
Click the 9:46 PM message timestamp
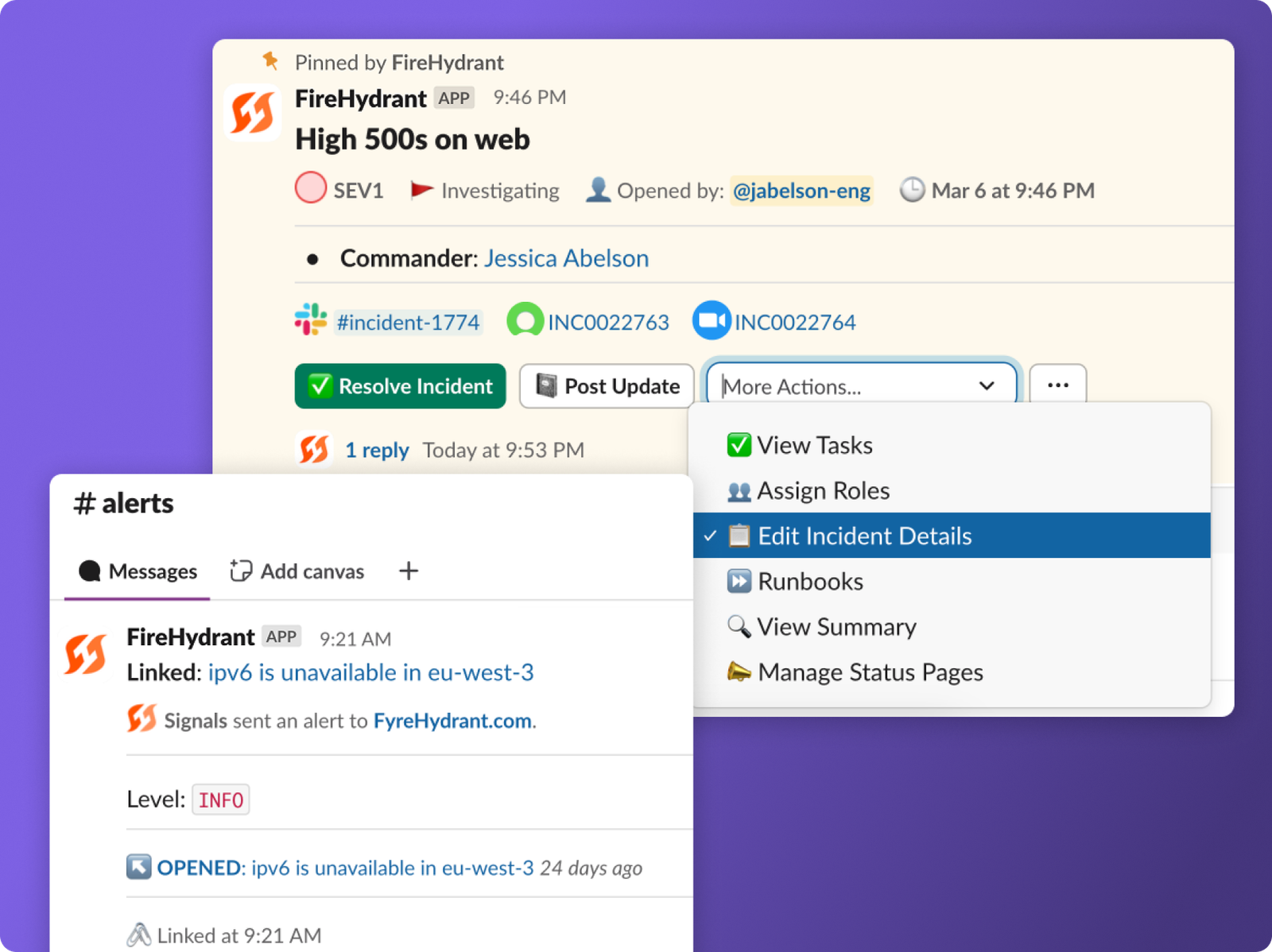point(529,97)
